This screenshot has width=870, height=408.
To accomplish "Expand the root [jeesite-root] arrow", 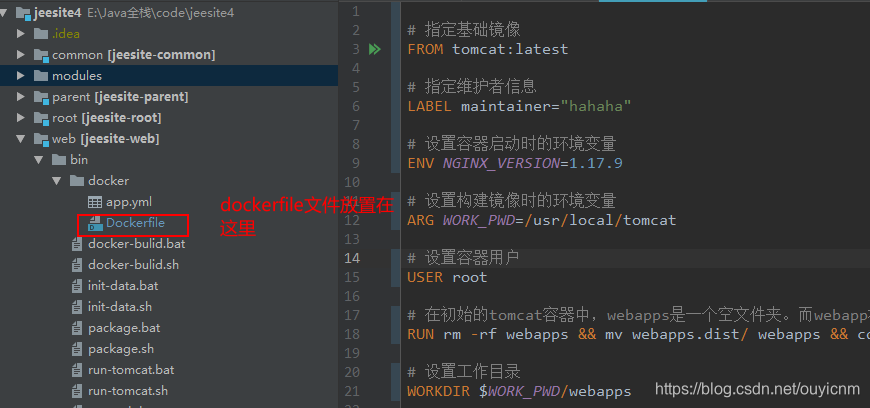I will 21,118.
